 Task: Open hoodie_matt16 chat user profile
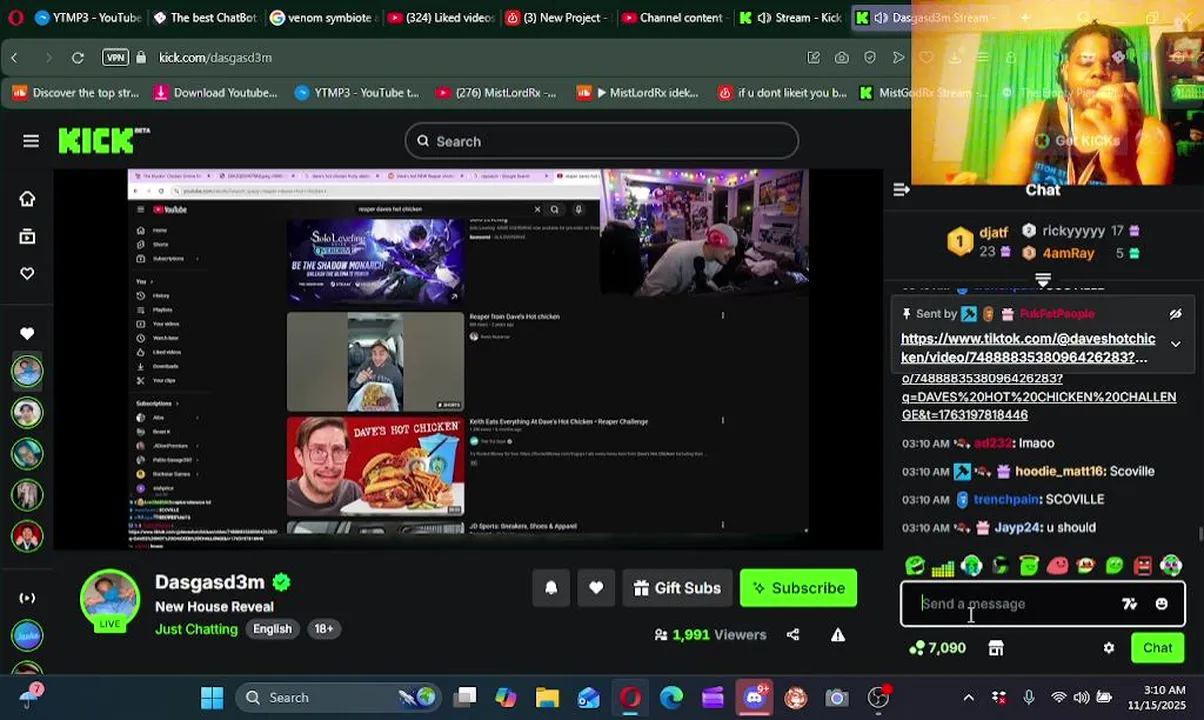[x=1059, y=471]
